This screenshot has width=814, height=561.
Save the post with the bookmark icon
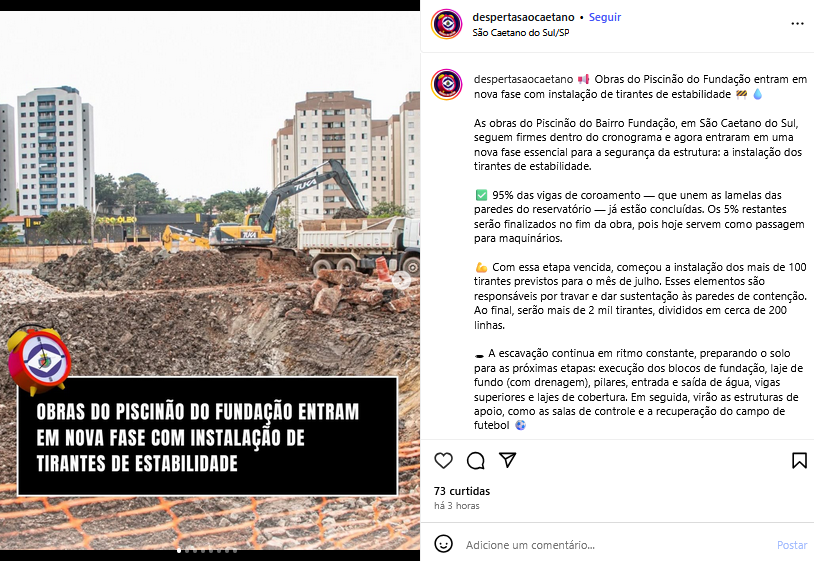[x=799, y=460]
